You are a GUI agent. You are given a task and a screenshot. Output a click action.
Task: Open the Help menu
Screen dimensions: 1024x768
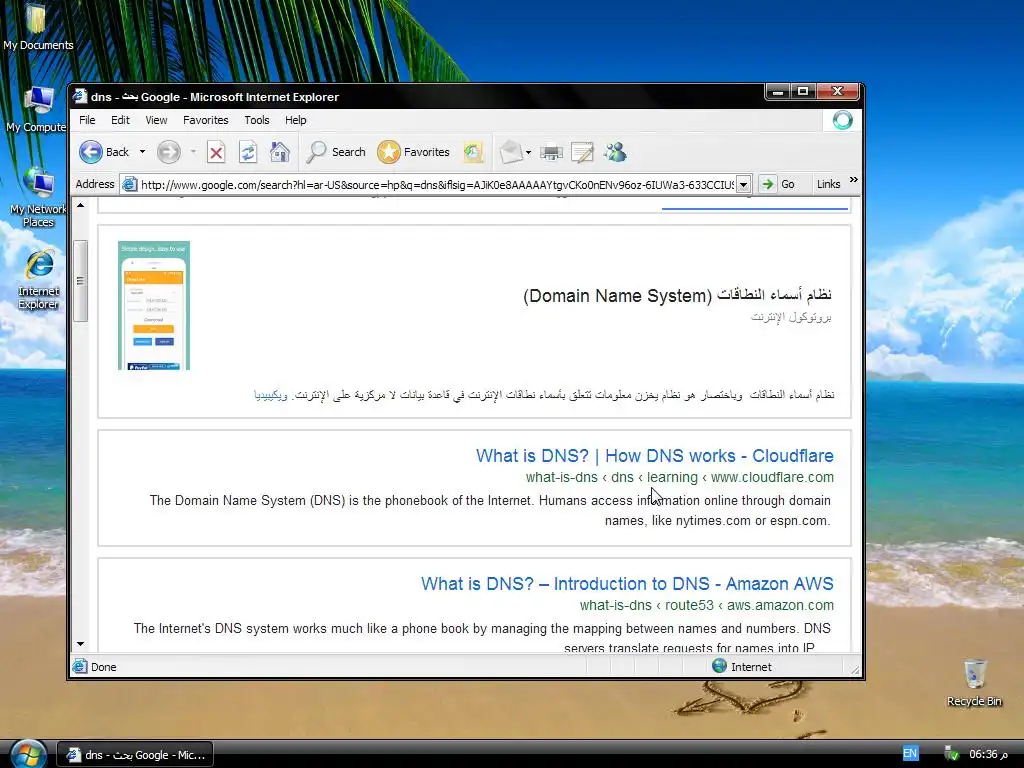[295, 120]
